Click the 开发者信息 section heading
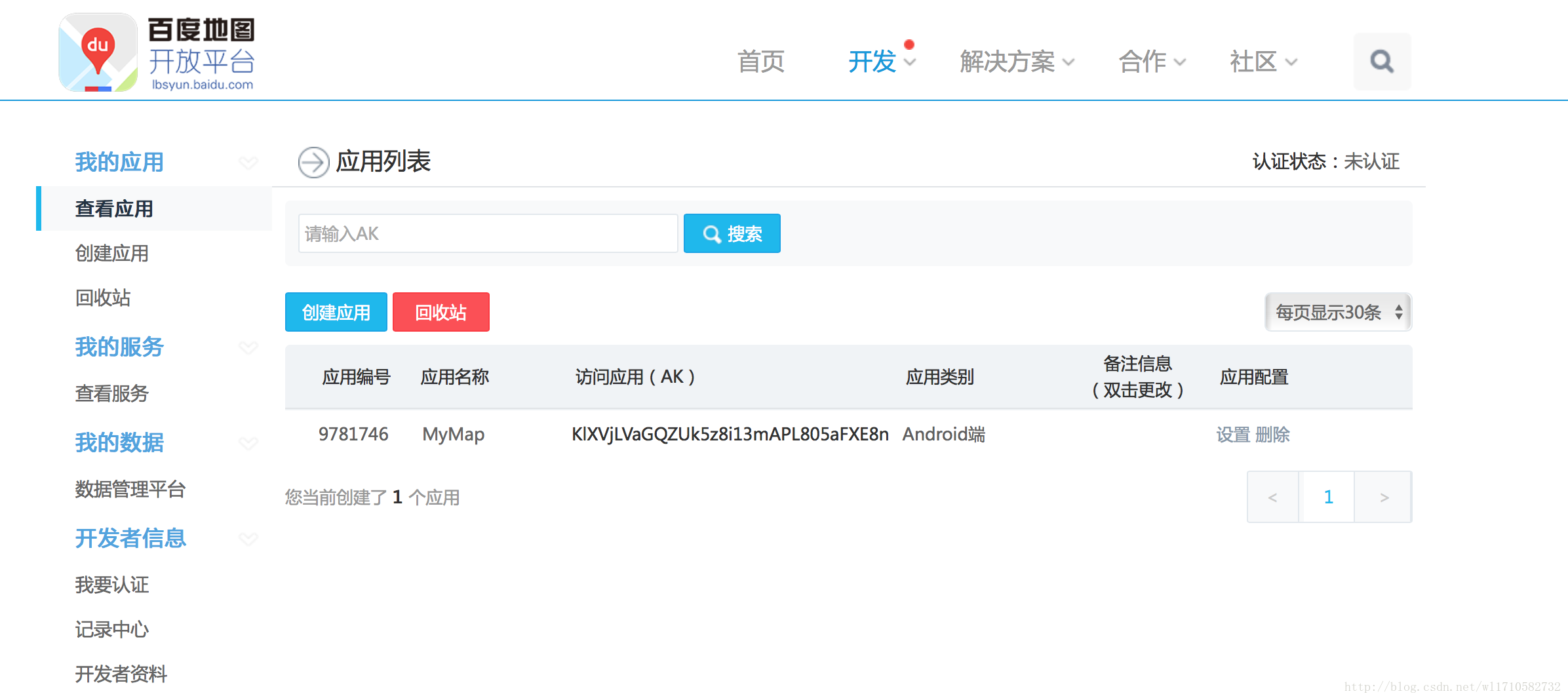 click(130, 538)
